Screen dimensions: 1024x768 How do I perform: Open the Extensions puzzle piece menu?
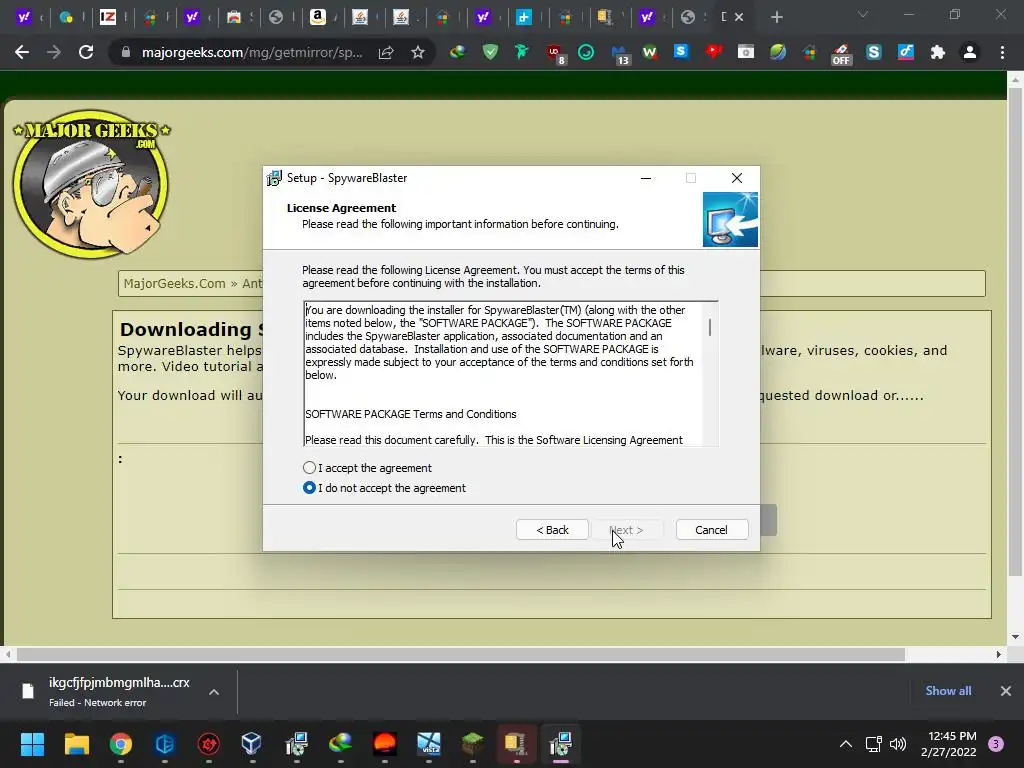[x=938, y=52]
